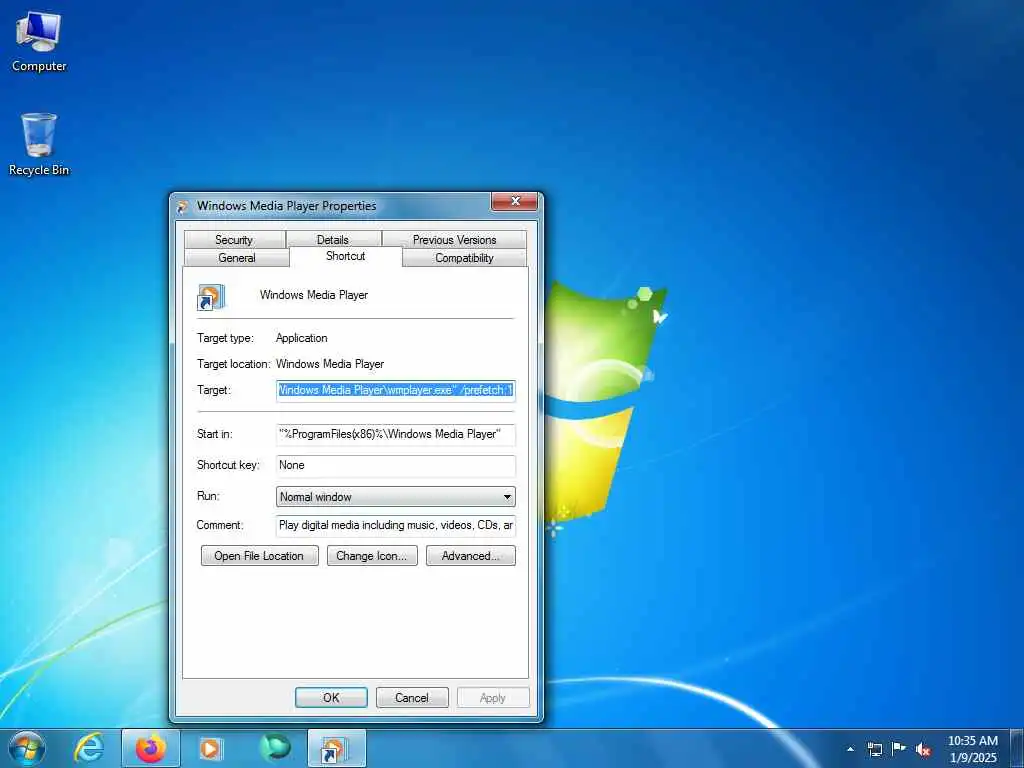Click the Windows Media Player shortcut icon in dialog
The width and height of the screenshot is (1024, 768).
(211, 297)
